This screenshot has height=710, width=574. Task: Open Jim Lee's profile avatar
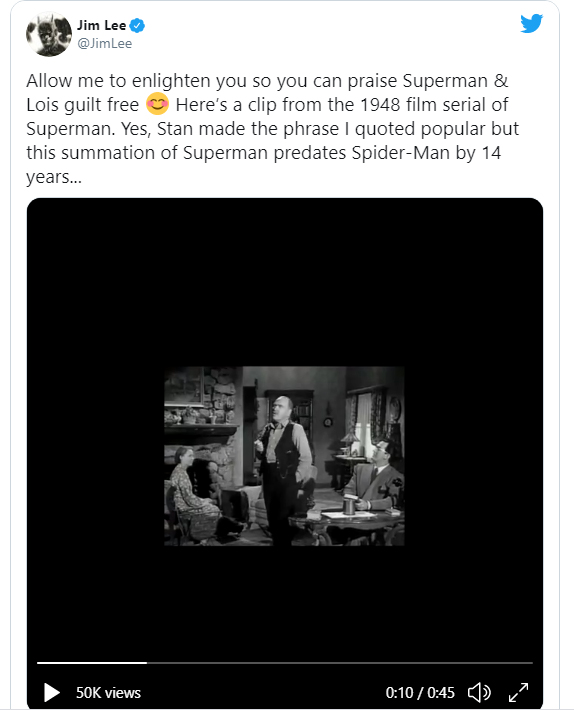coord(49,34)
